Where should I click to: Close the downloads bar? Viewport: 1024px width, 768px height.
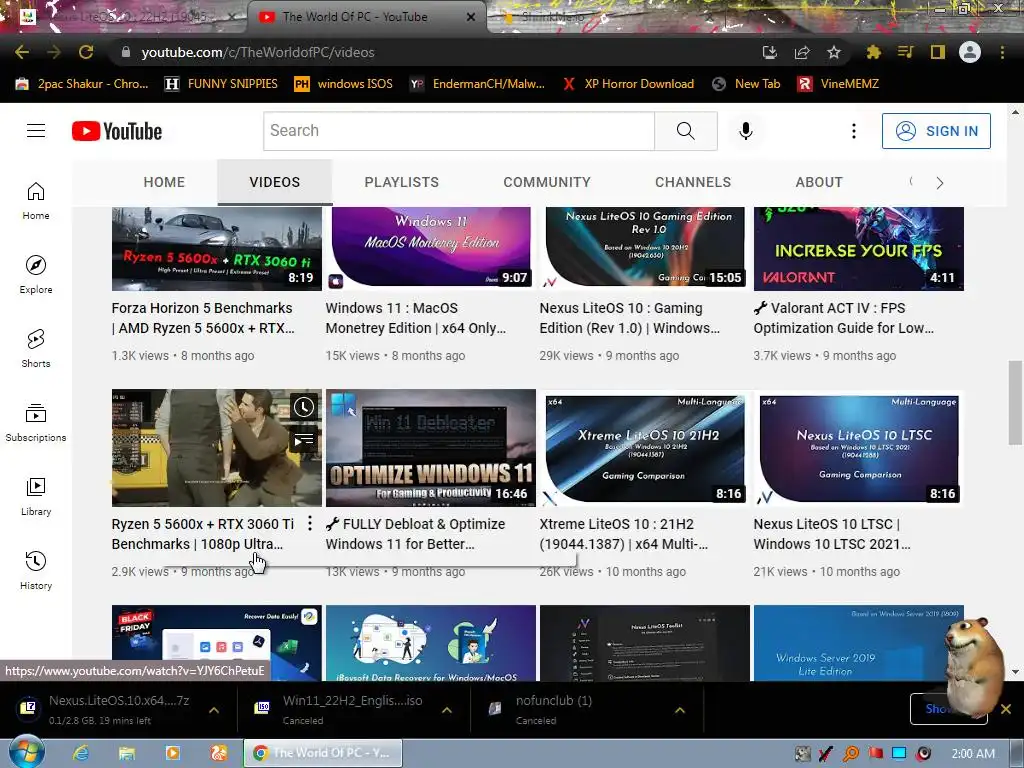coord(1006,709)
